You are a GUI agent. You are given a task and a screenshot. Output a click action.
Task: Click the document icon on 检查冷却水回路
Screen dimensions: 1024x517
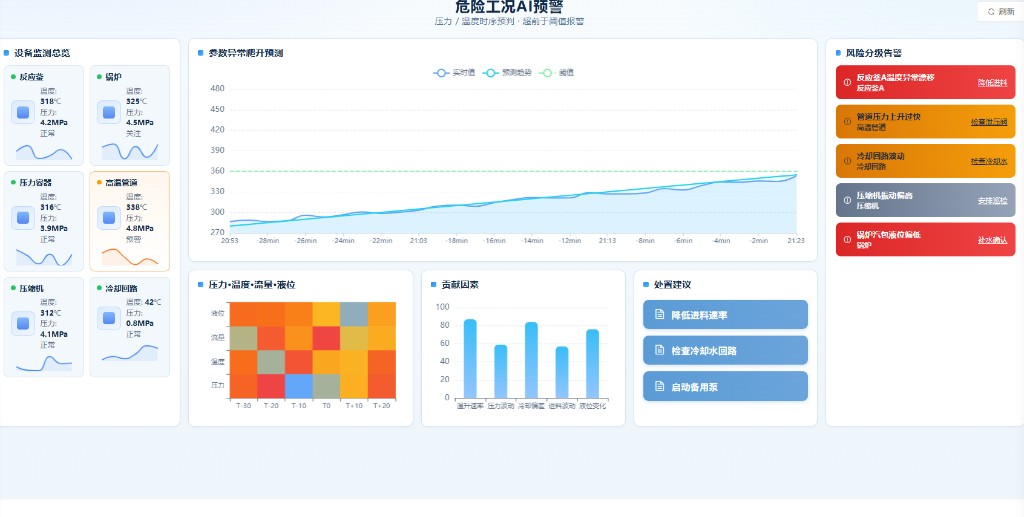660,351
